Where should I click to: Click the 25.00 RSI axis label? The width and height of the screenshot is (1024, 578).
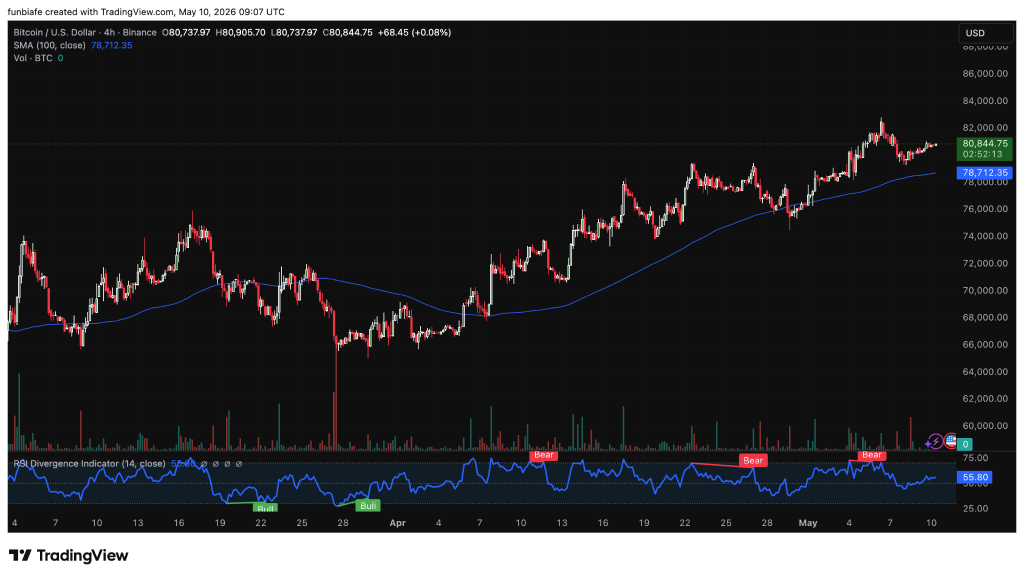(x=975, y=508)
